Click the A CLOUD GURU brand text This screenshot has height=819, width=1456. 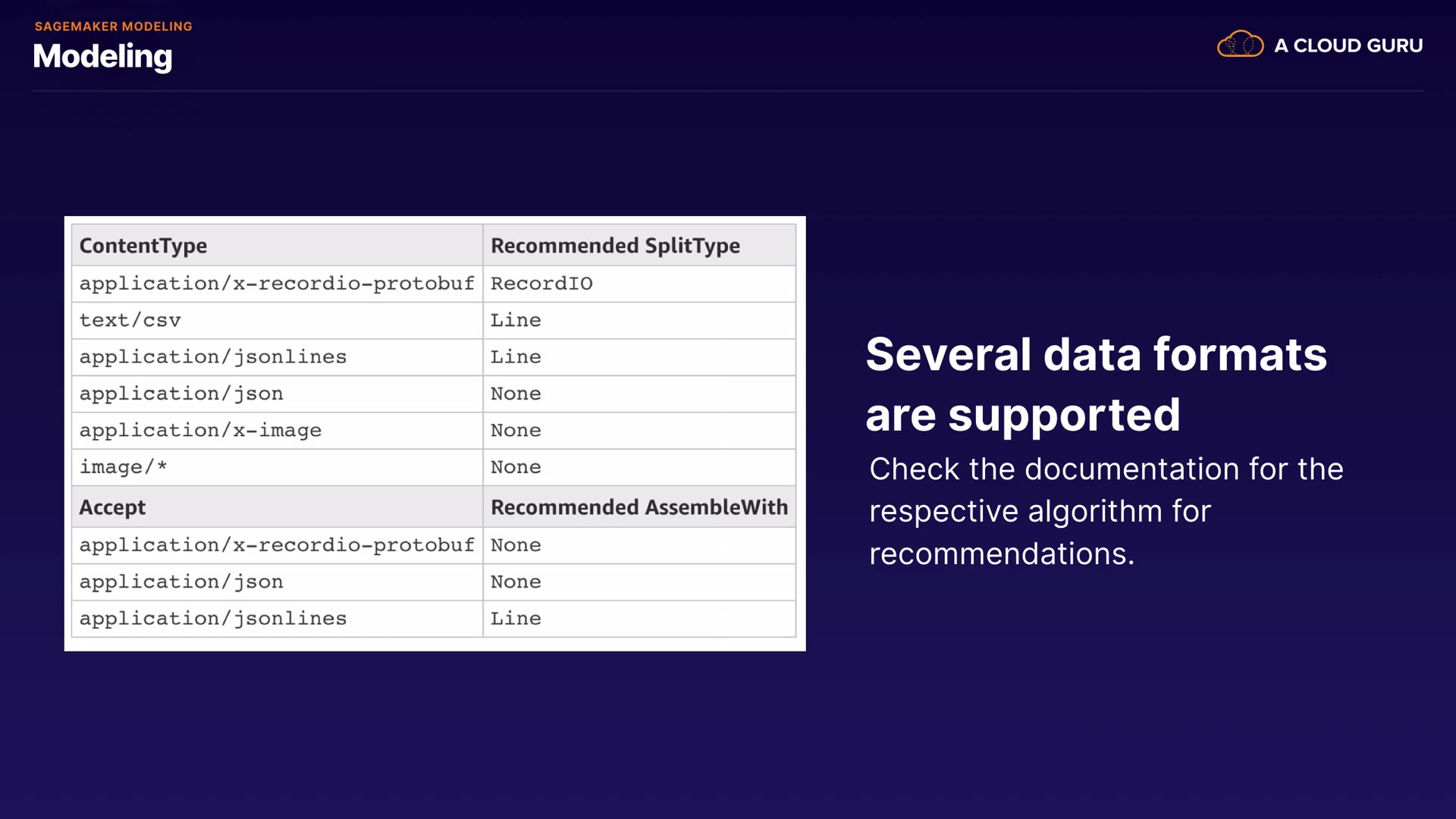1348,45
